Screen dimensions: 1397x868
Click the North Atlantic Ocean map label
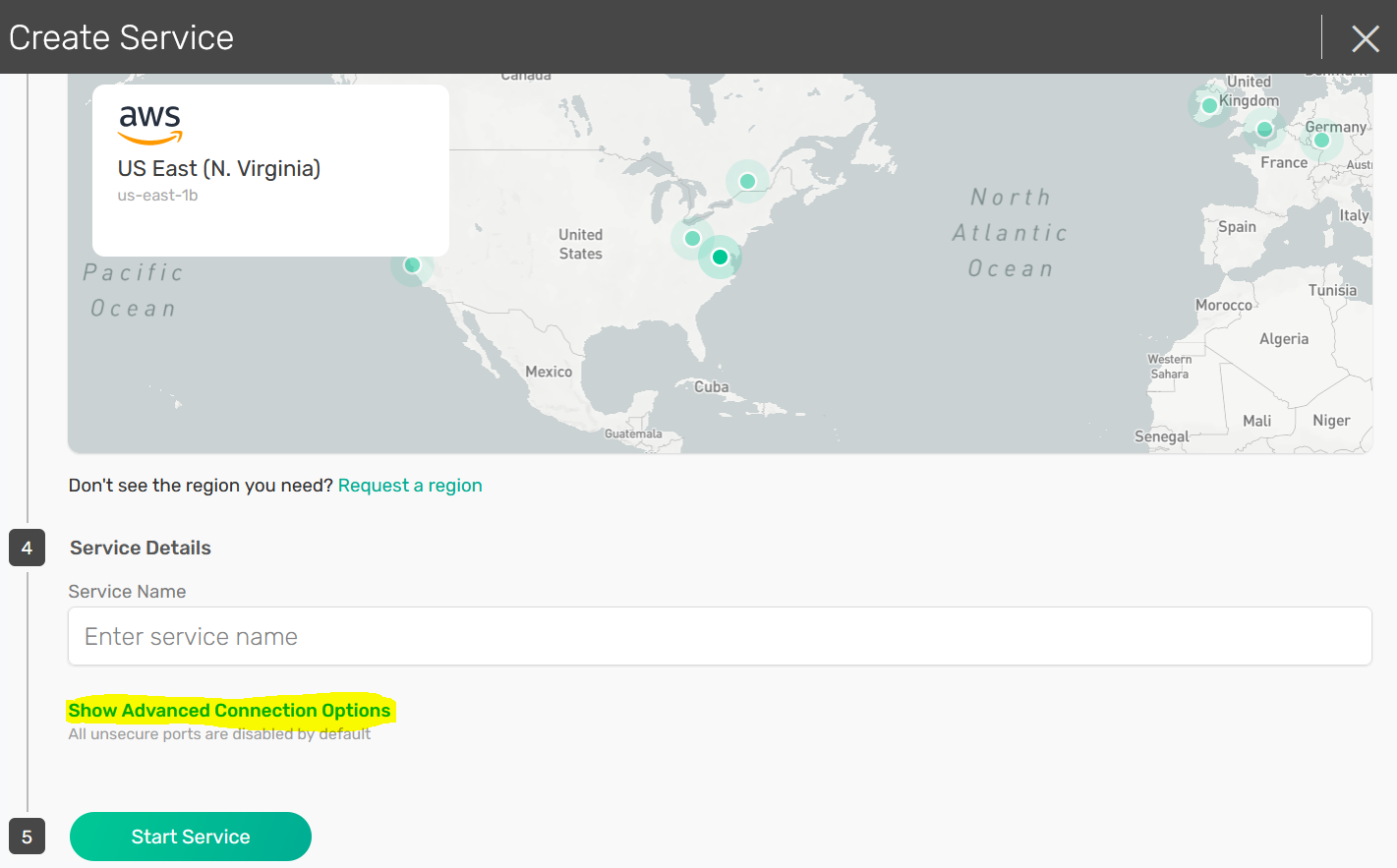pos(1010,233)
